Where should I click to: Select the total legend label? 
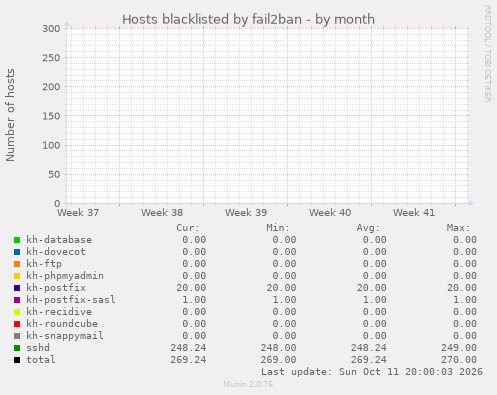coord(41,360)
